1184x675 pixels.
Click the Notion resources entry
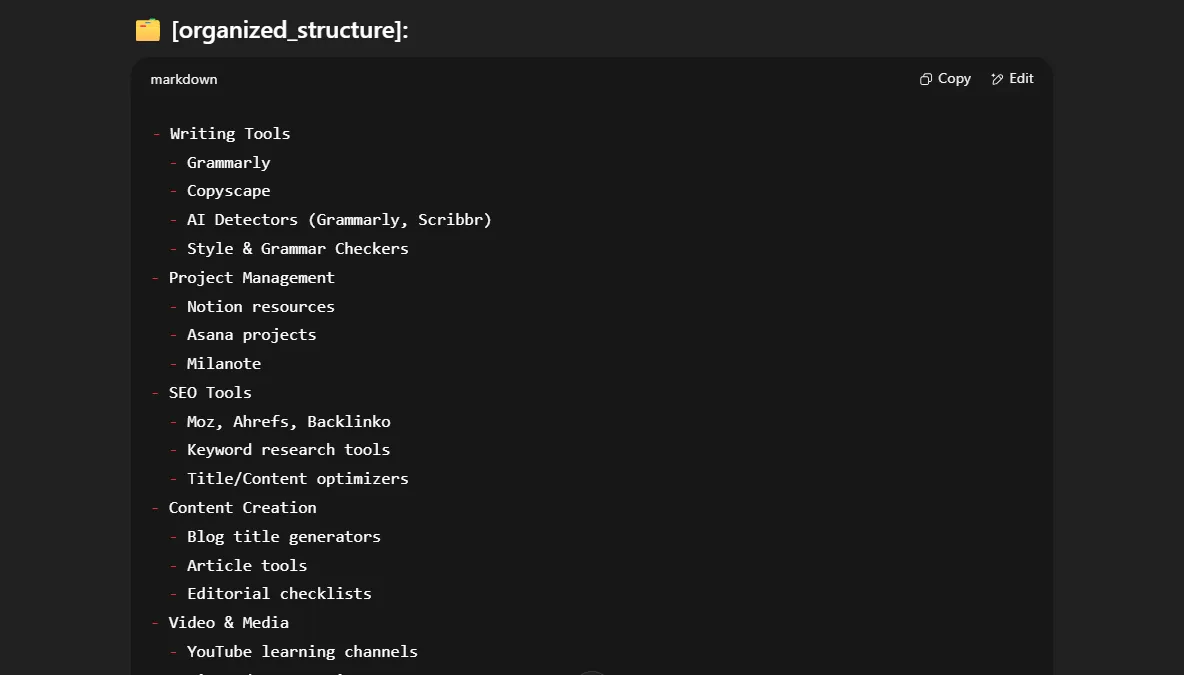click(260, 306)
